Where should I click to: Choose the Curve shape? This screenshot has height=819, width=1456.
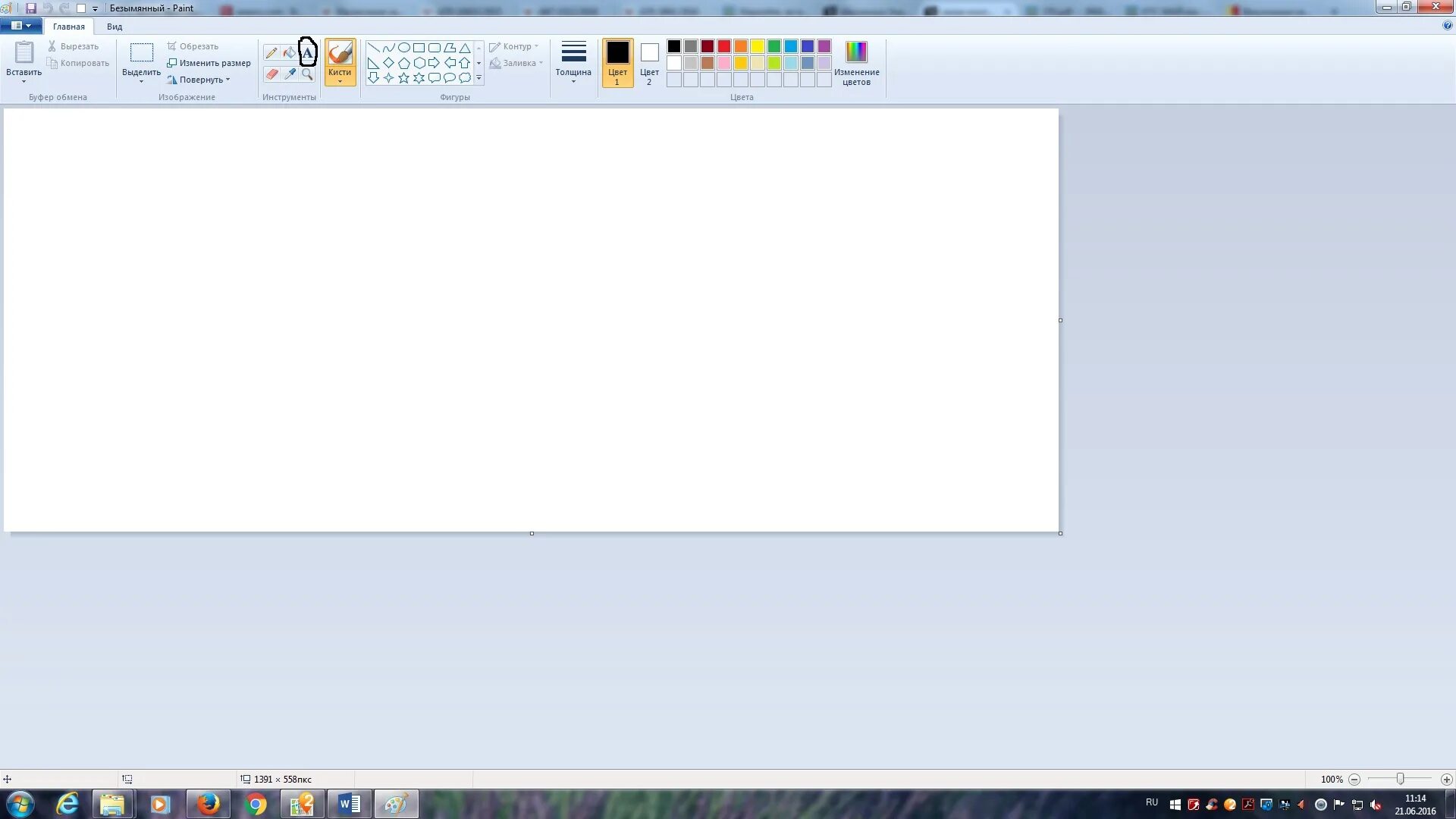pos(388,48)
